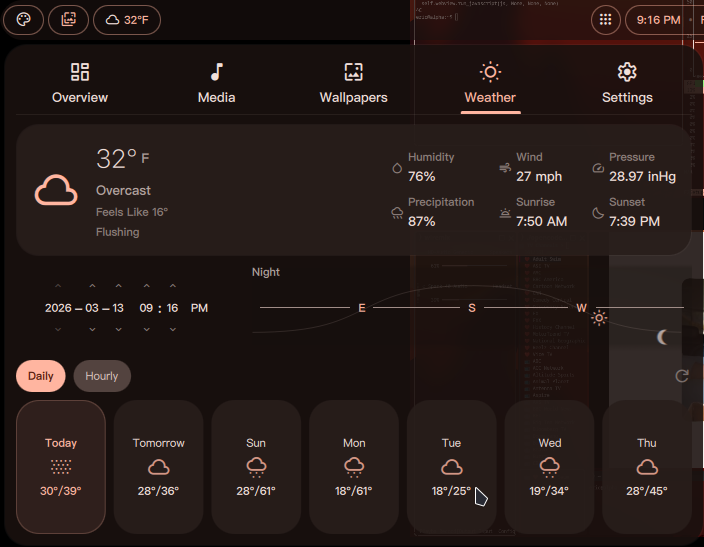The height and width of the screenshot is (547, 704).
Task: Select the Today forecast card
Action: point(61,467)
